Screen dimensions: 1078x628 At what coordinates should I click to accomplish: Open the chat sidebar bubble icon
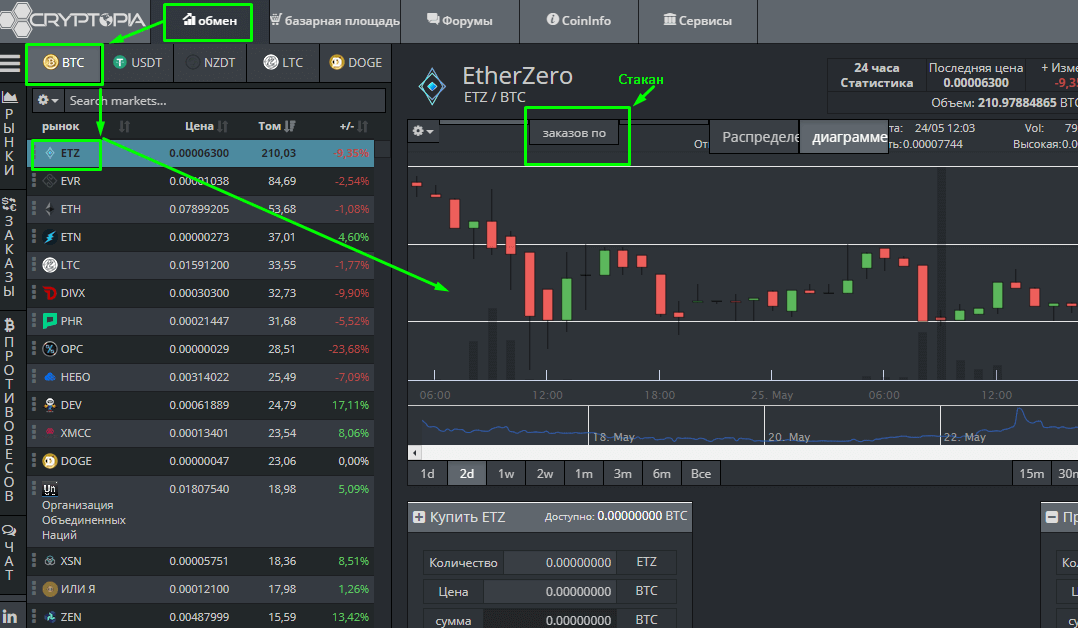tap(10, 531)
